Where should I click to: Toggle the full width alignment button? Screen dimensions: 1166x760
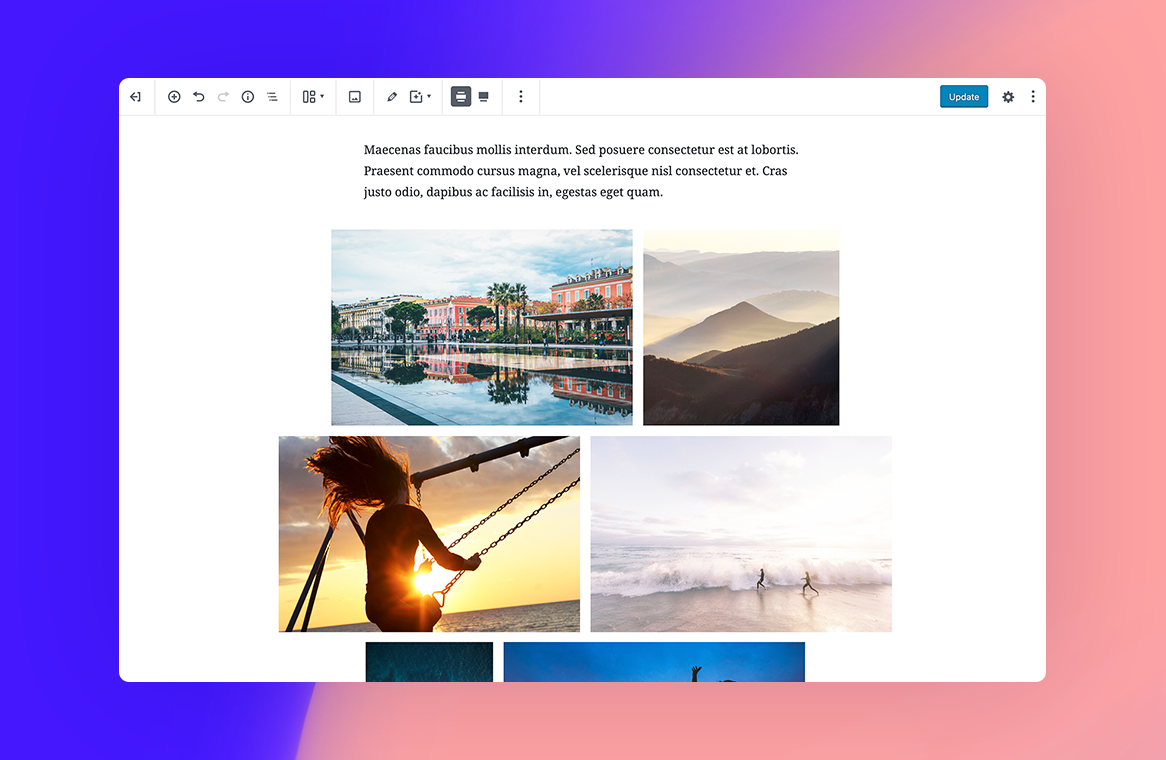(x=483, y=97)
